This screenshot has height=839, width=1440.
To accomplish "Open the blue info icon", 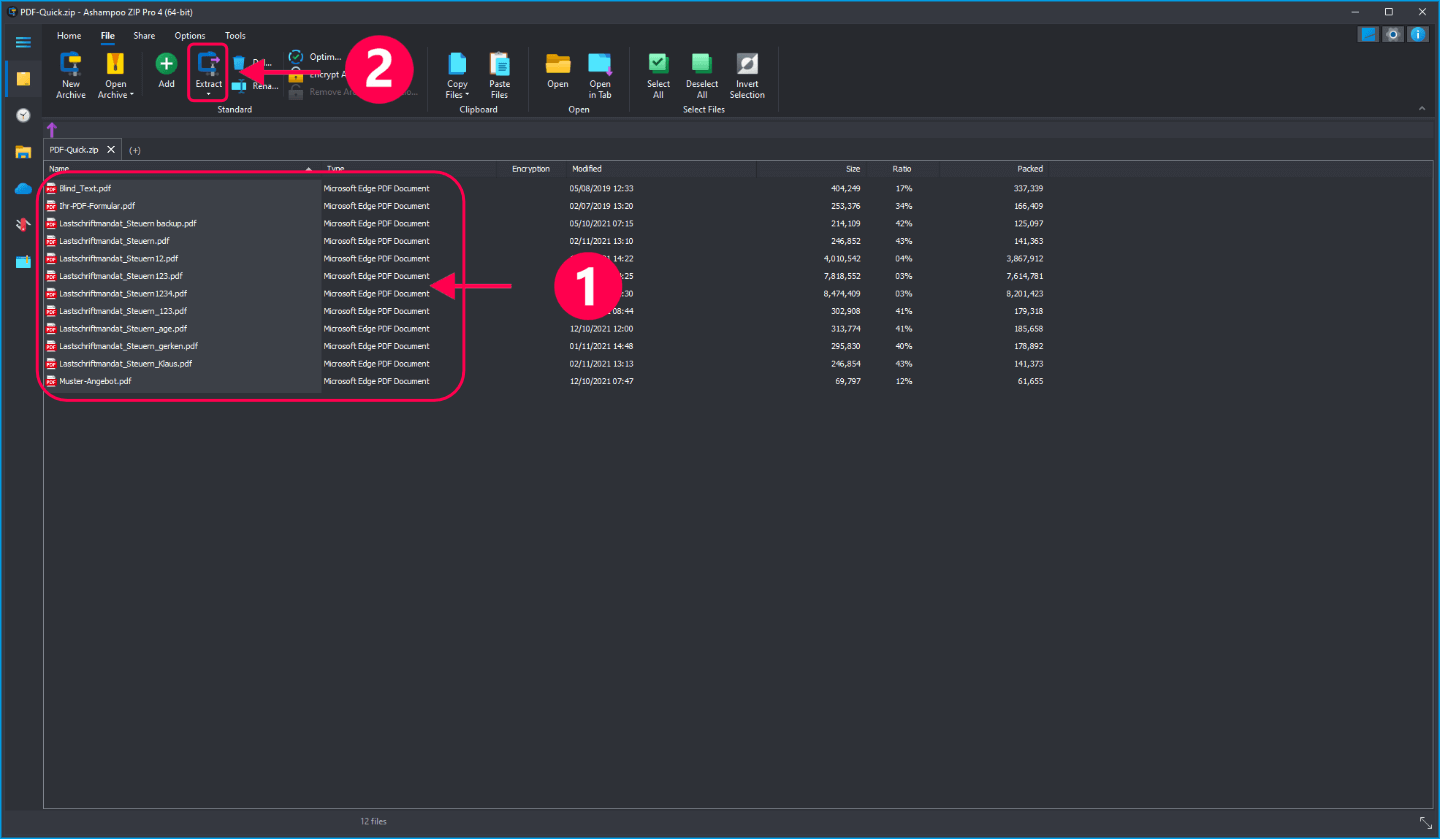I will [x=1418, y=34].
